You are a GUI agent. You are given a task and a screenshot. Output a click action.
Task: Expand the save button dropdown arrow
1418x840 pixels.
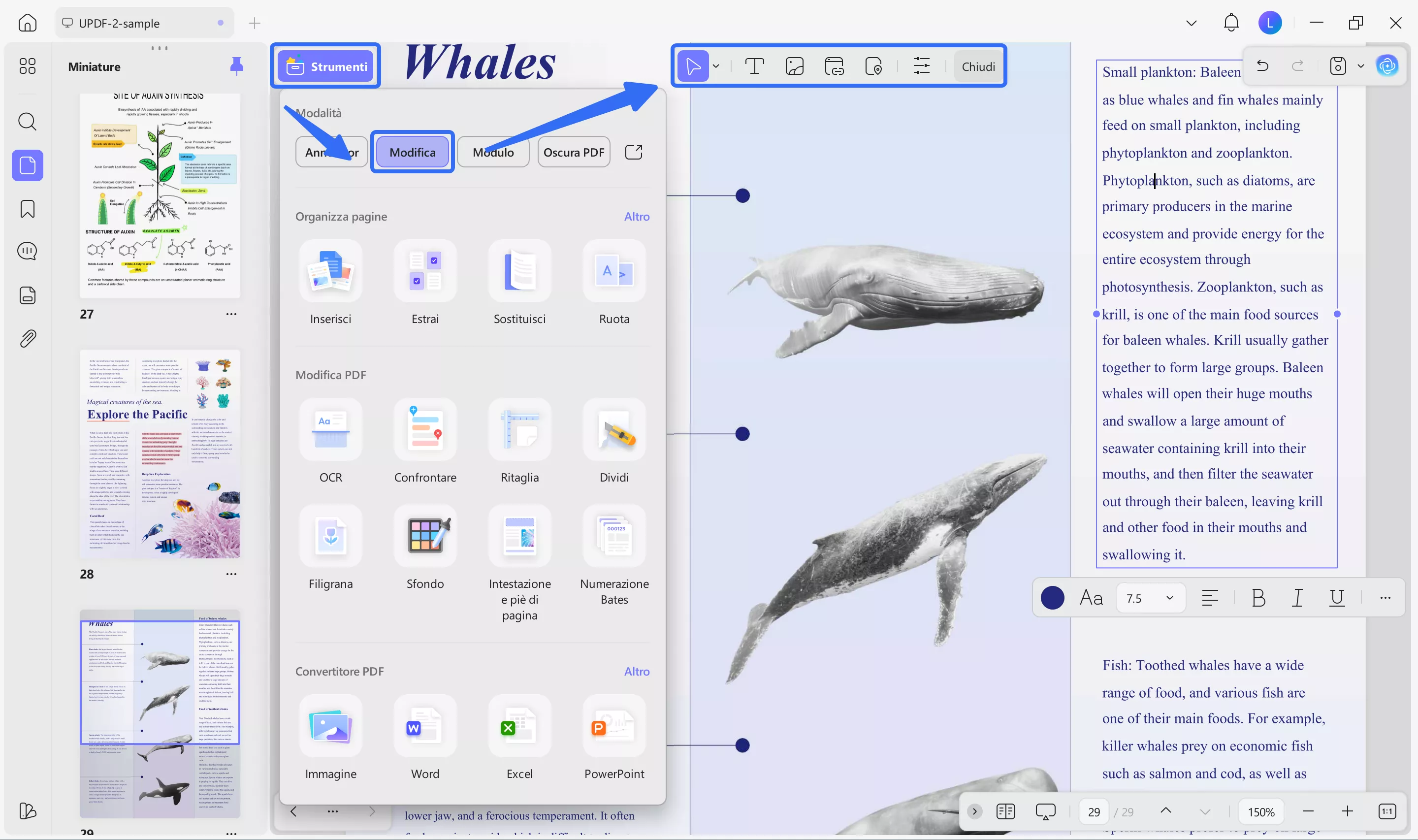[1361, 65]
